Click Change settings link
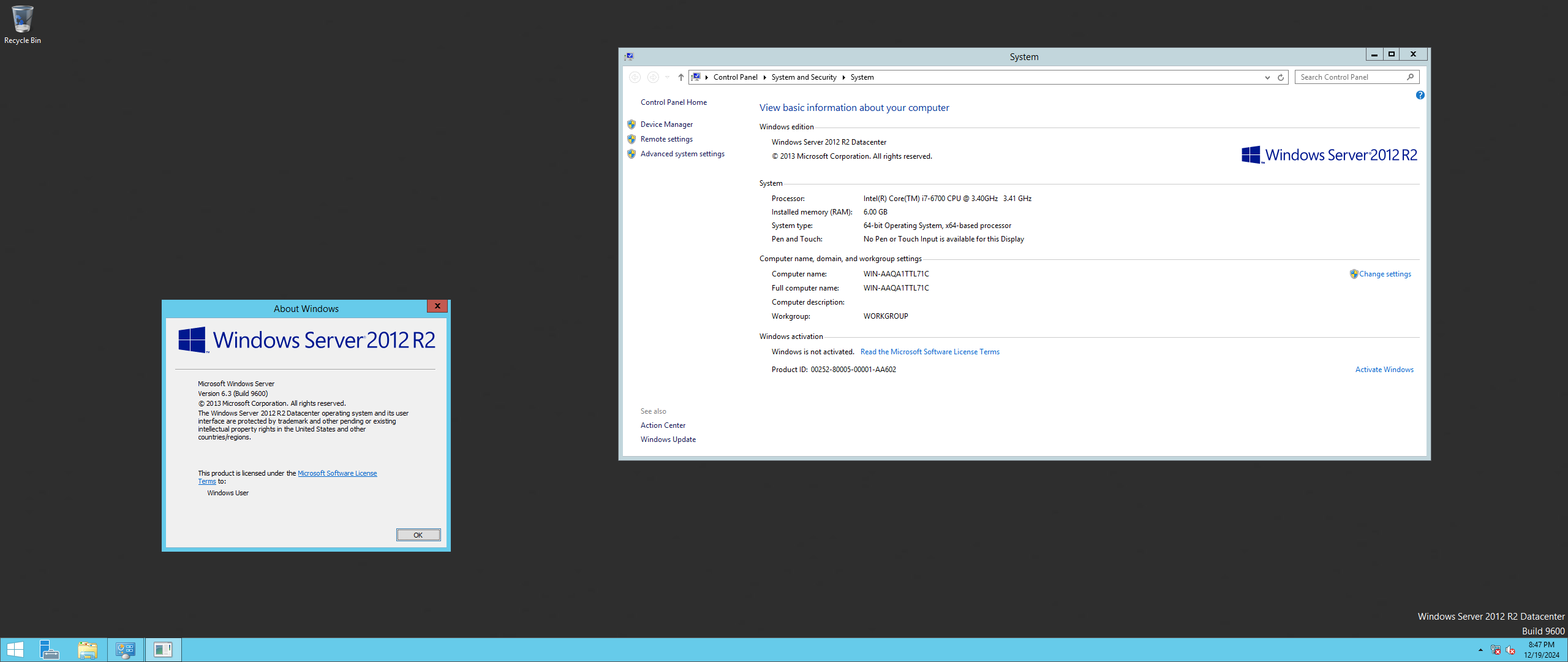1568x662 pixels. [x=1385, y=274]
